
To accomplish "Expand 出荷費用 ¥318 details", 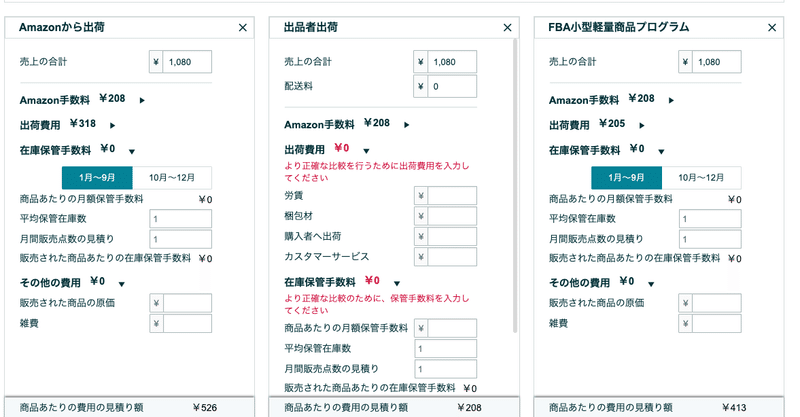I will click(x=112, y=125).
